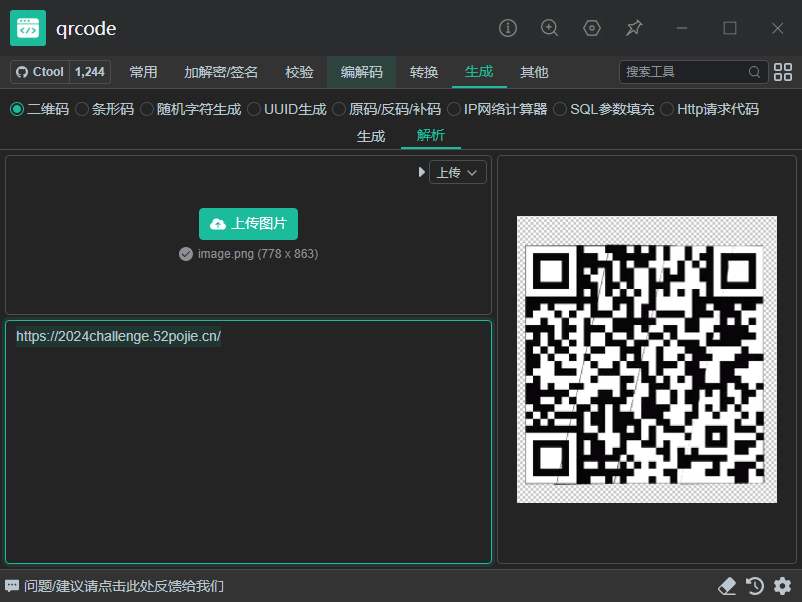Screen dimensions: 802x602
Task: Expand the 上传 dropdown
Action: pyautogui.click(x=458, y=172)
